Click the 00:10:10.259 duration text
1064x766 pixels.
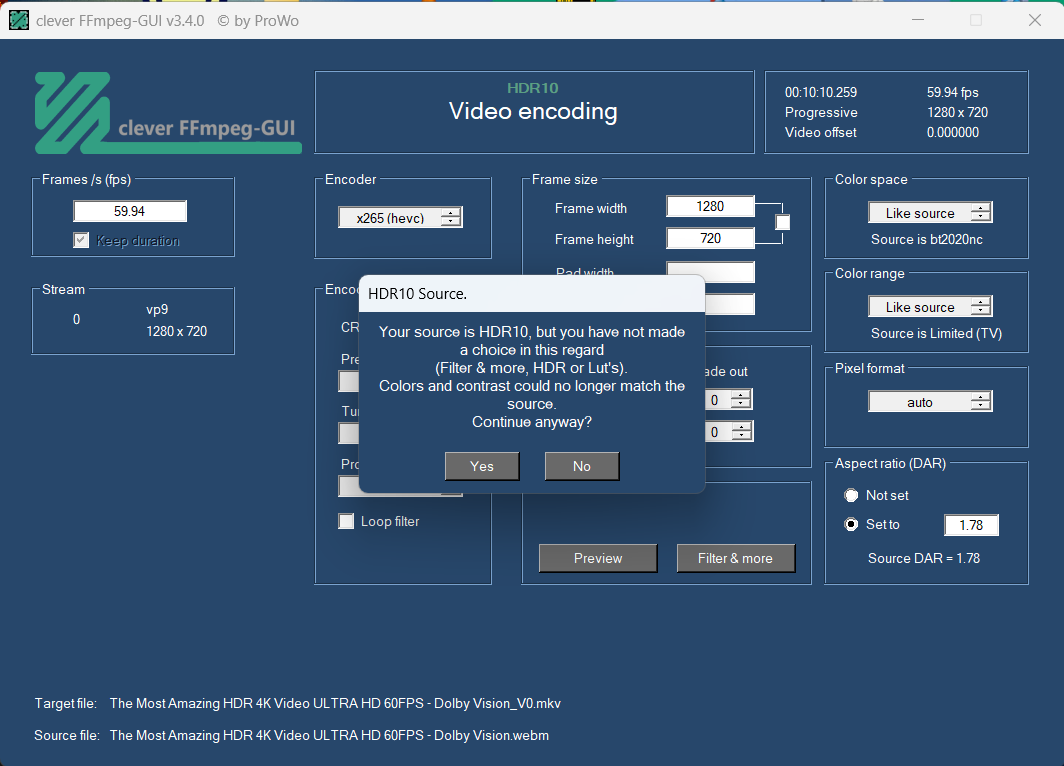point(821,92)
